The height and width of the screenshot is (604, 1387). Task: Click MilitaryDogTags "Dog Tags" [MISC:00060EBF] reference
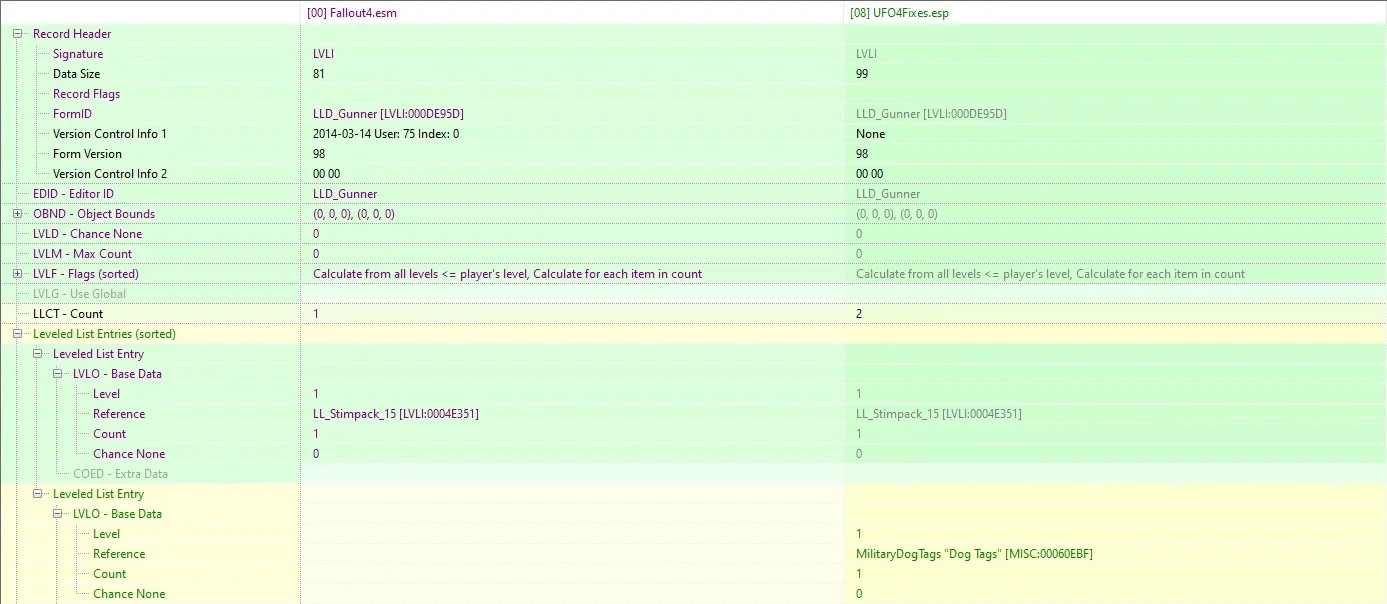(974, 554)
